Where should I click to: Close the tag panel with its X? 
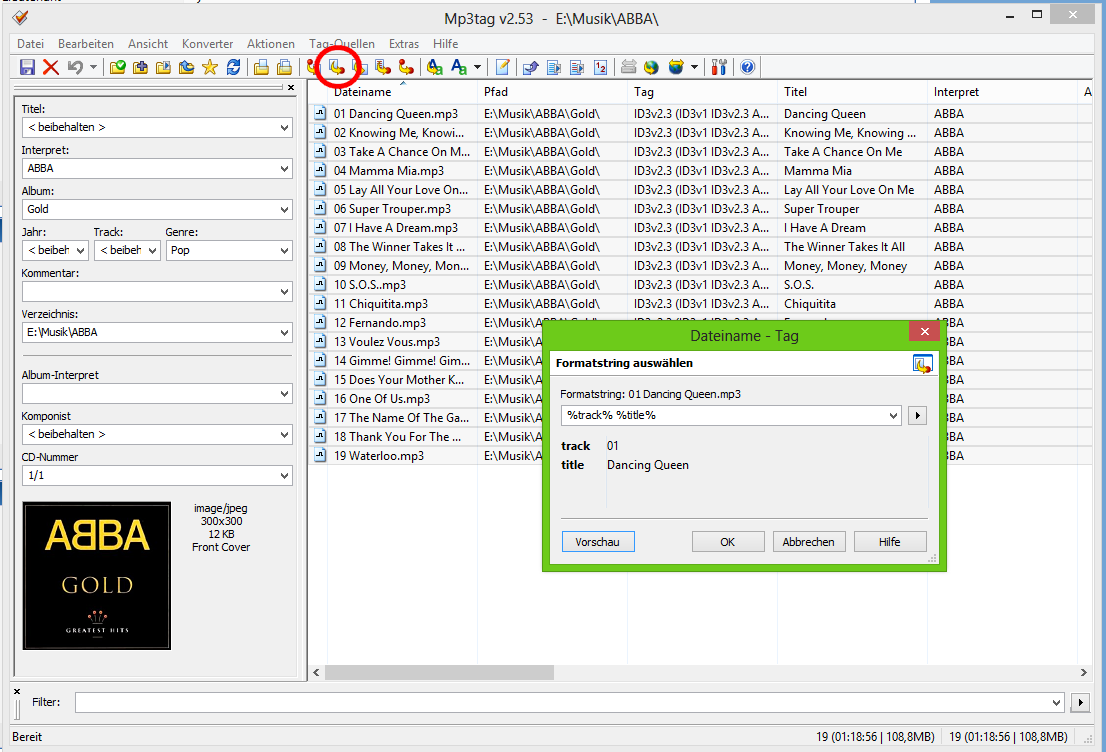[291, 87]
